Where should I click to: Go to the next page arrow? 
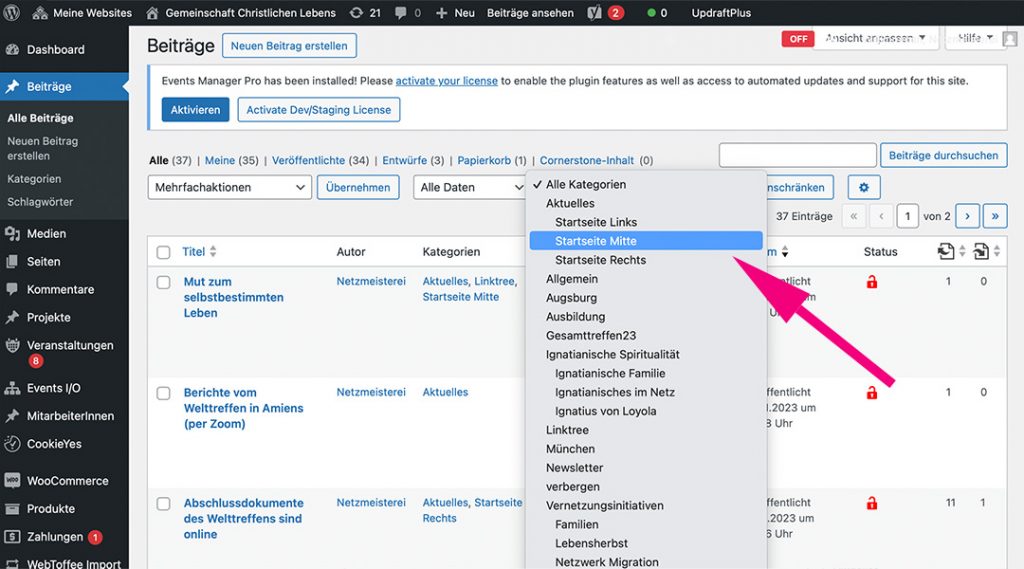(966, 216)
